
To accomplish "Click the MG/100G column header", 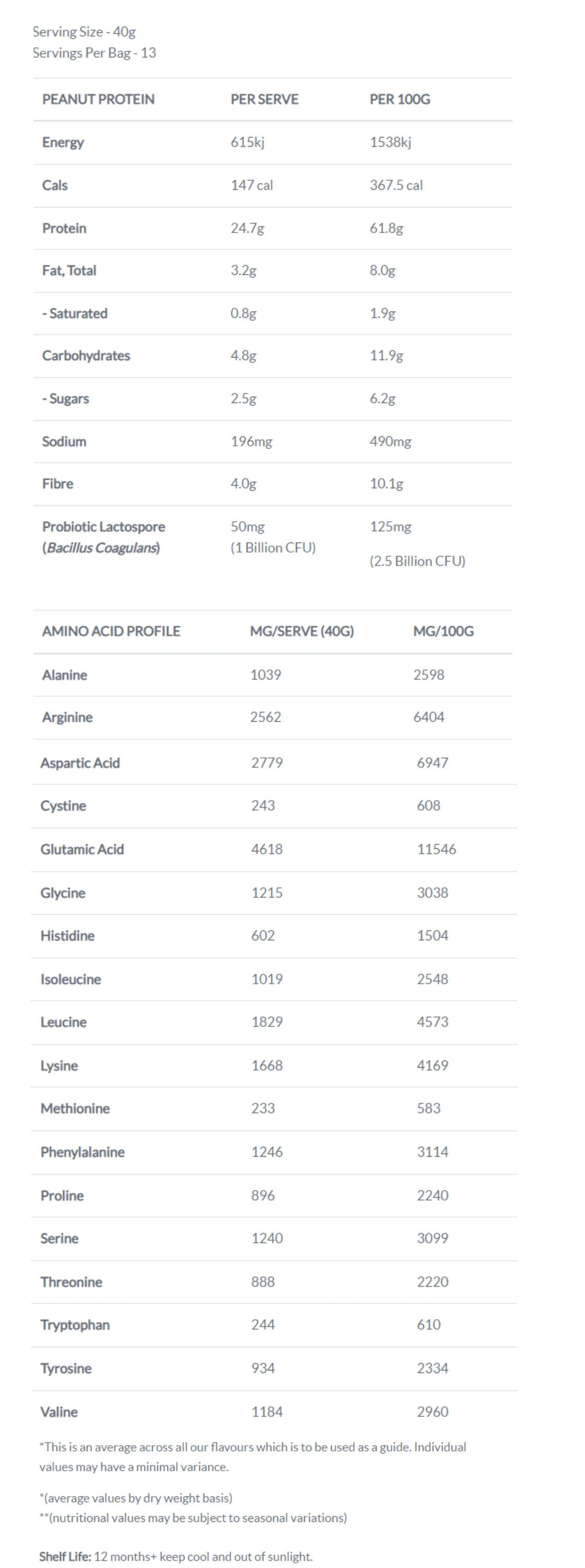I will click(443, 631).
